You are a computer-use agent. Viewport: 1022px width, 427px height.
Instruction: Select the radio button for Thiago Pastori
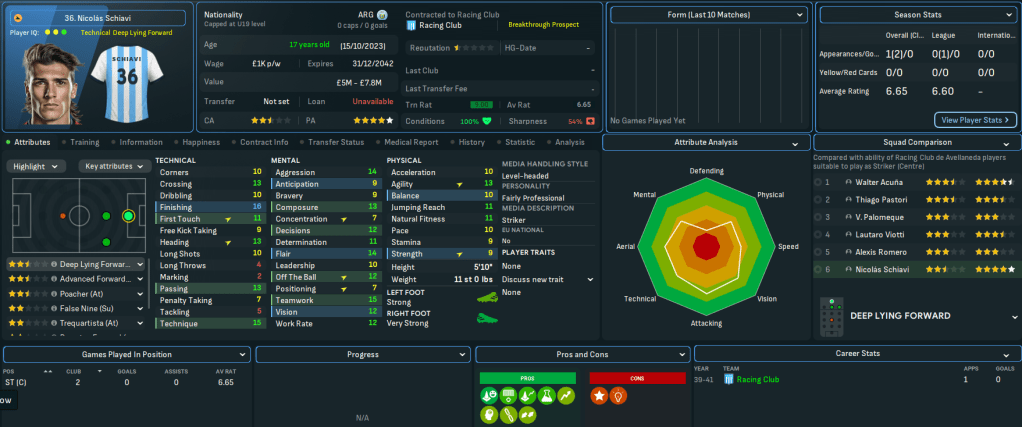(x=817, y=199)
